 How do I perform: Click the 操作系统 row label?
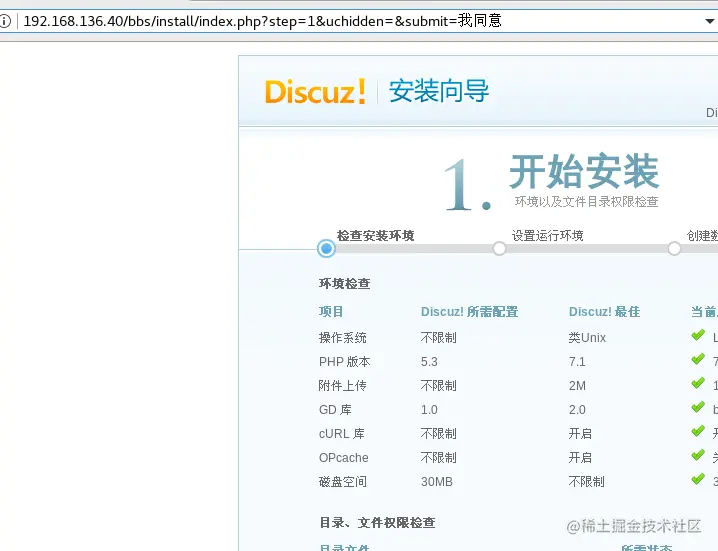click(343, 338)
